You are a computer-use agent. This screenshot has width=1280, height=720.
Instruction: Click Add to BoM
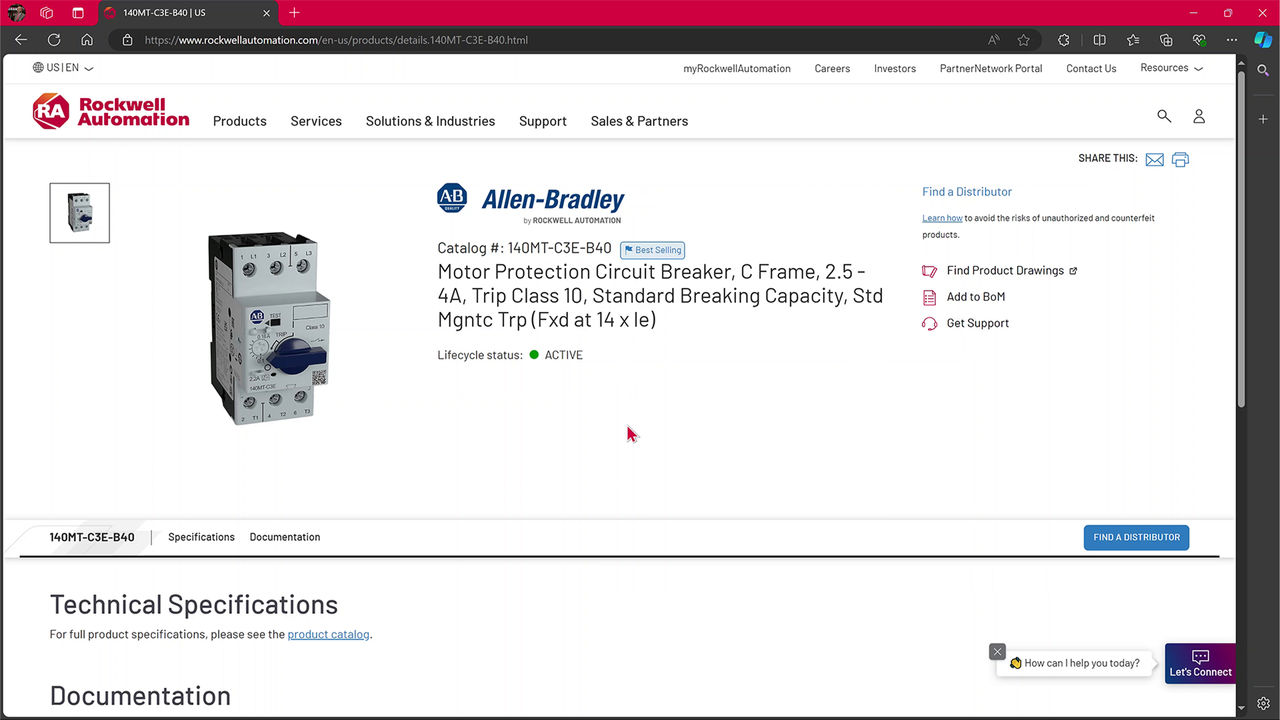point(975,297)
